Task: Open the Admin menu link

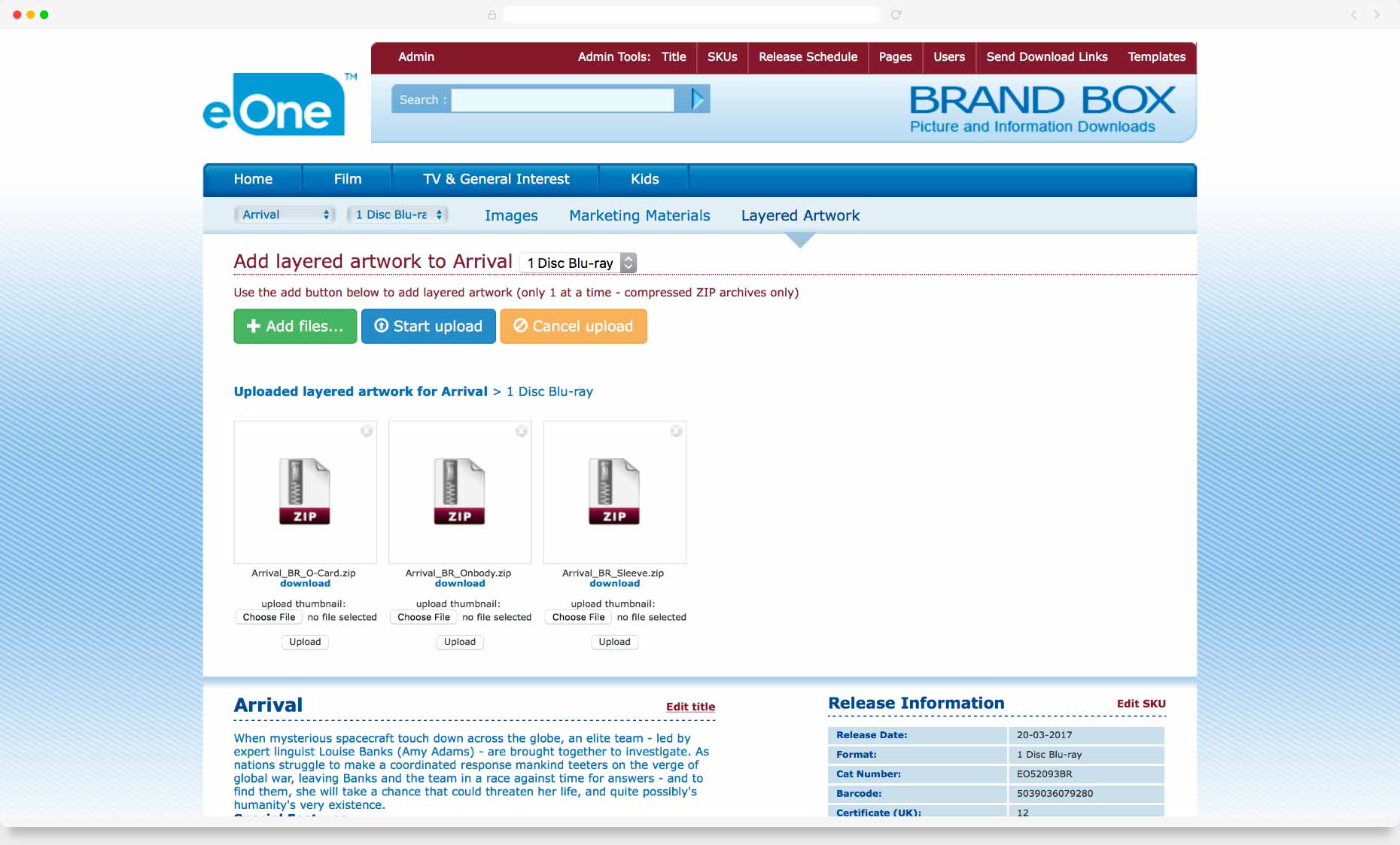Action: click(x=416, y=56)
